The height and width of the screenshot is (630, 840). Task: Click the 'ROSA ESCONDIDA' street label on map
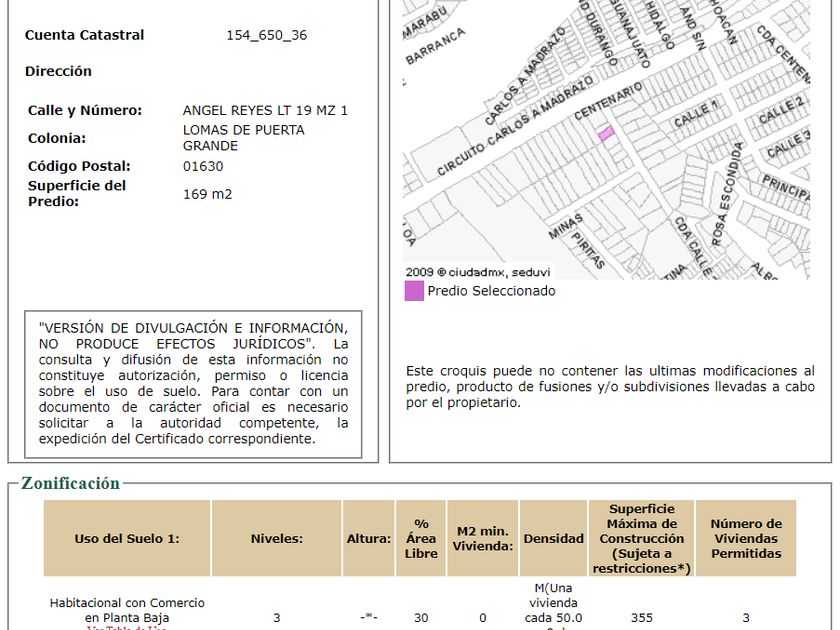point(728,194)
